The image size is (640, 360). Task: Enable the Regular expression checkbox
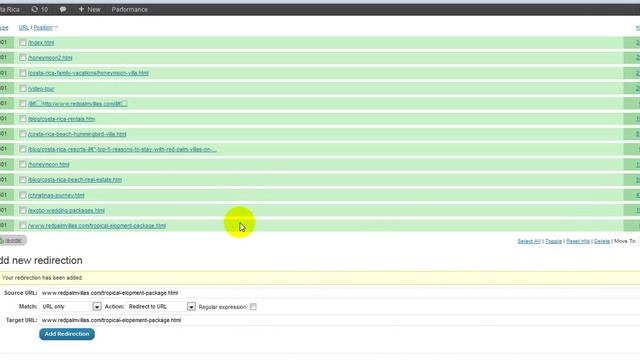click(253, 307)
